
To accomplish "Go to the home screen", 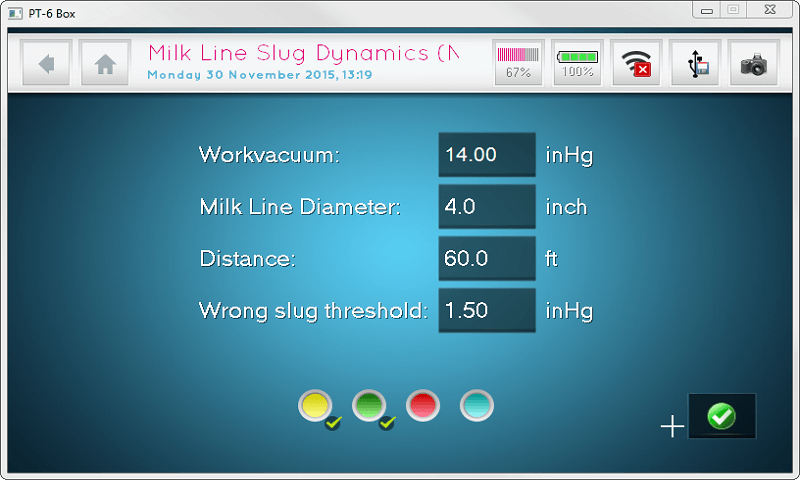I will pyautogui.click(x=105, y=64).
